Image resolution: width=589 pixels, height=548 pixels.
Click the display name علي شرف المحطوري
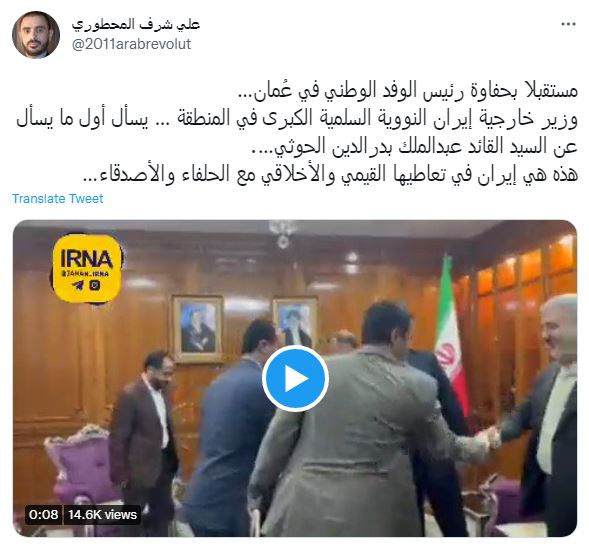tap(136, 24)
